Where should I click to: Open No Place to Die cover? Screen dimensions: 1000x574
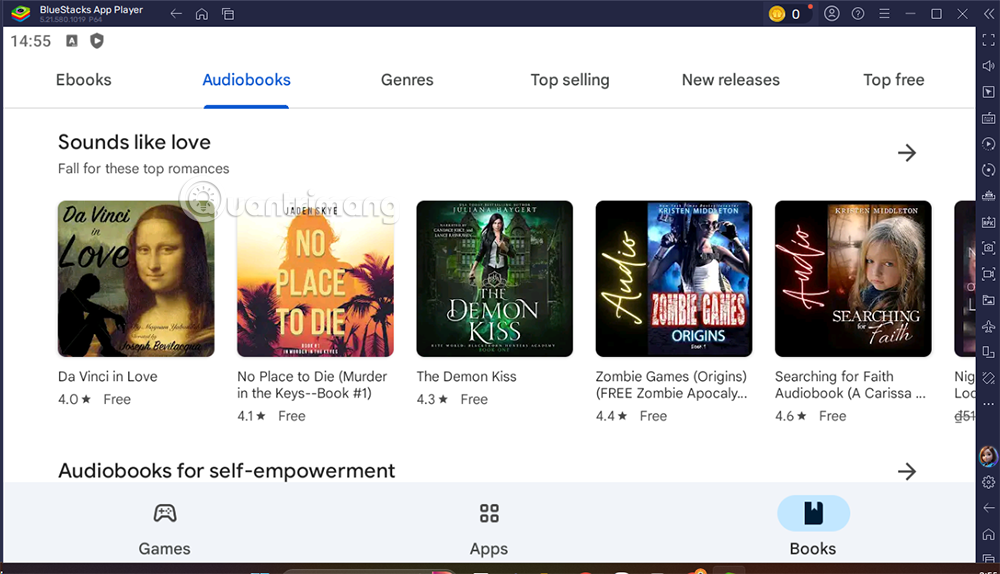coord(315,279)
